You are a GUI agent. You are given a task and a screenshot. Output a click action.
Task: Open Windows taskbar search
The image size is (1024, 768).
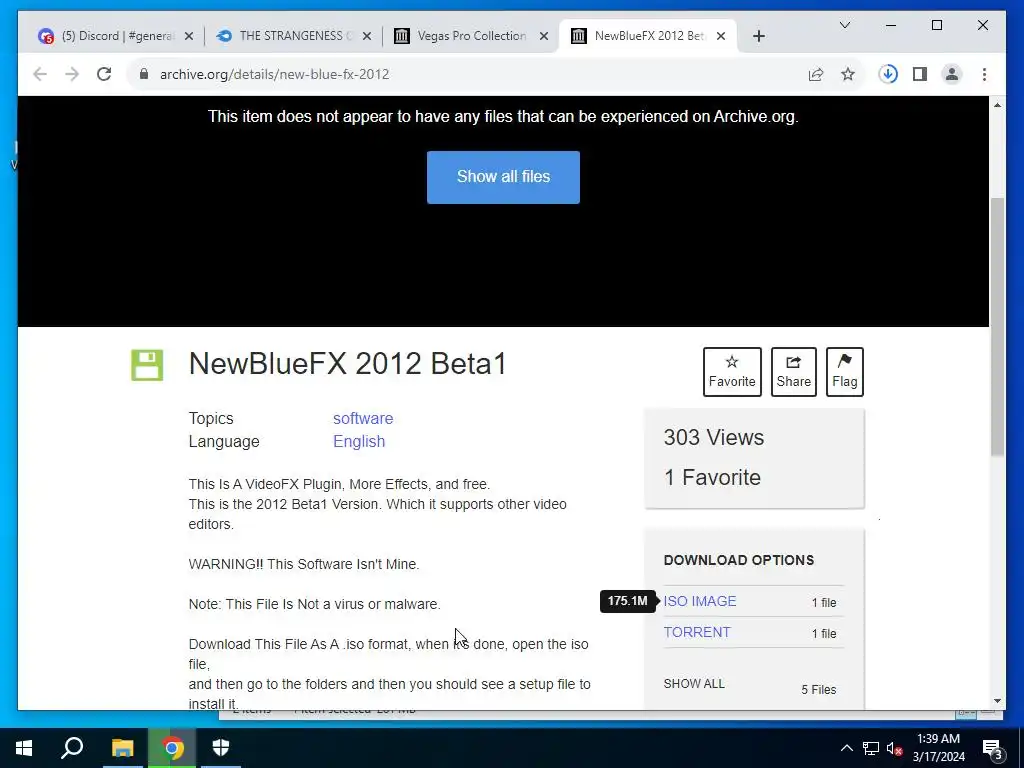pyautogui.click(x=72, y=748)
